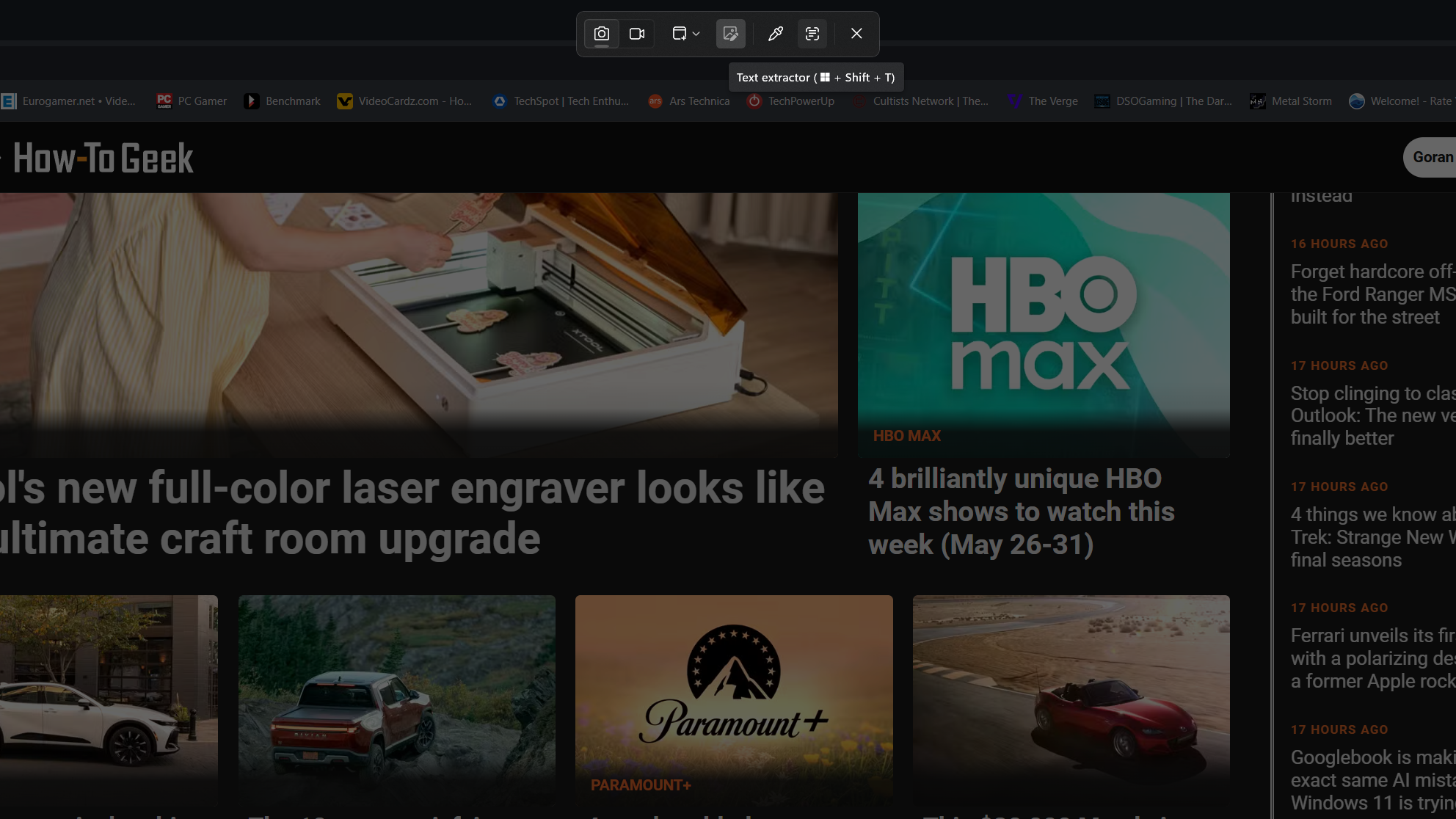Viewport: 1456px width, 819px height.
Task: Click '17 HOURS AGO' above the Ferrari article
Action: pos(1339,608)
